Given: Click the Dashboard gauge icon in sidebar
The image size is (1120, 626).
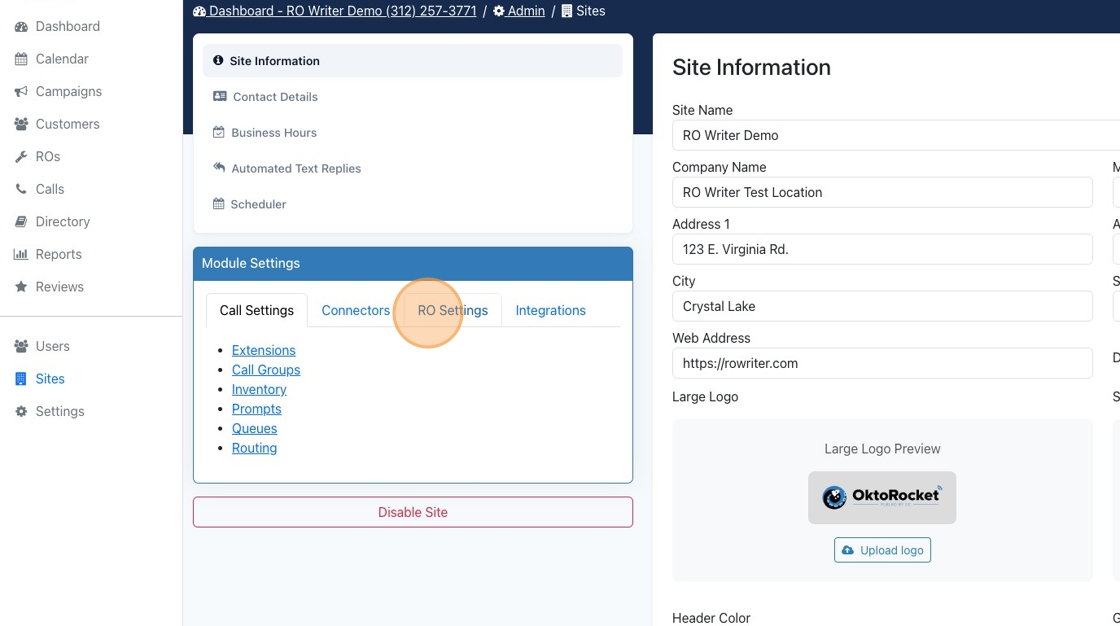Looking at the screenshot, I should click(x=21, y=26).
